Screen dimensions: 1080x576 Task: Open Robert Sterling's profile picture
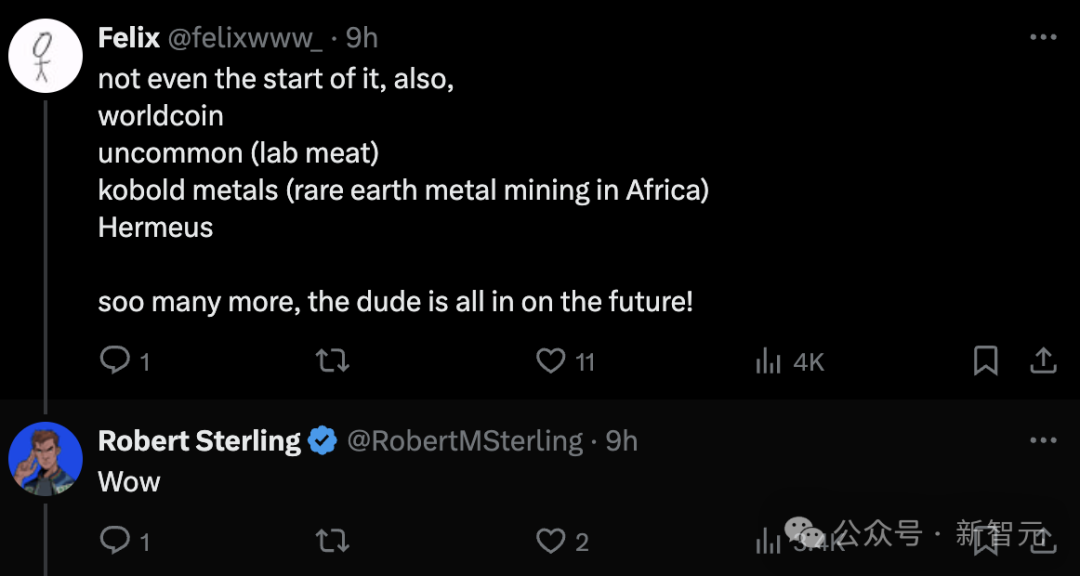pyautogui.click(x=45, y=458)
